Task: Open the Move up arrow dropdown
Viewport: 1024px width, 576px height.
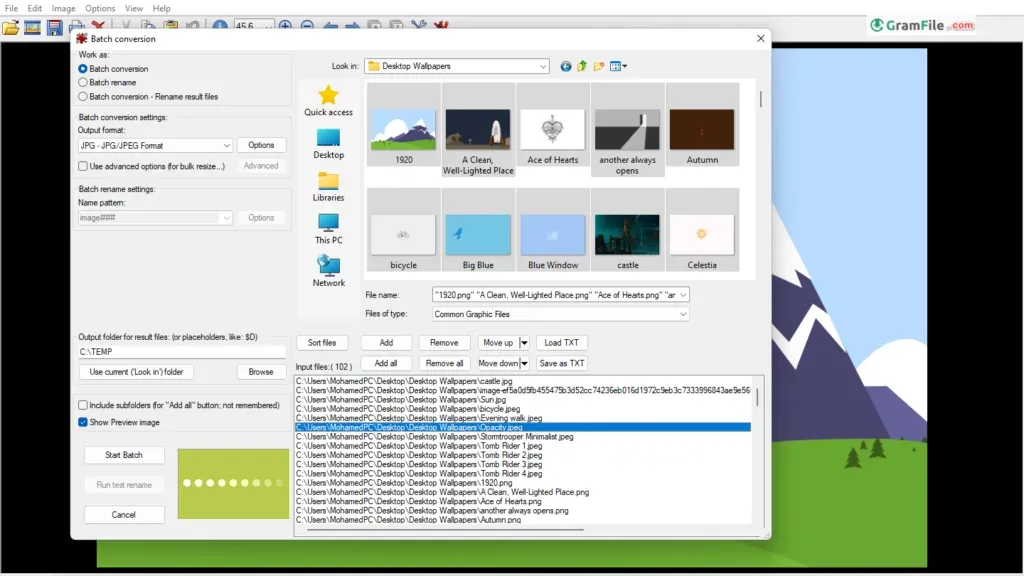Action: (x=524, y=343)
